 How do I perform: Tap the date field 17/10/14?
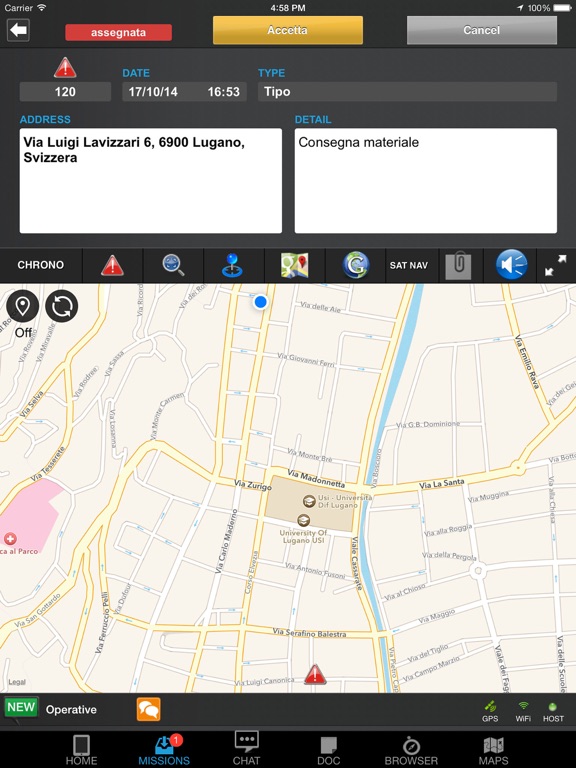(153, 92)
